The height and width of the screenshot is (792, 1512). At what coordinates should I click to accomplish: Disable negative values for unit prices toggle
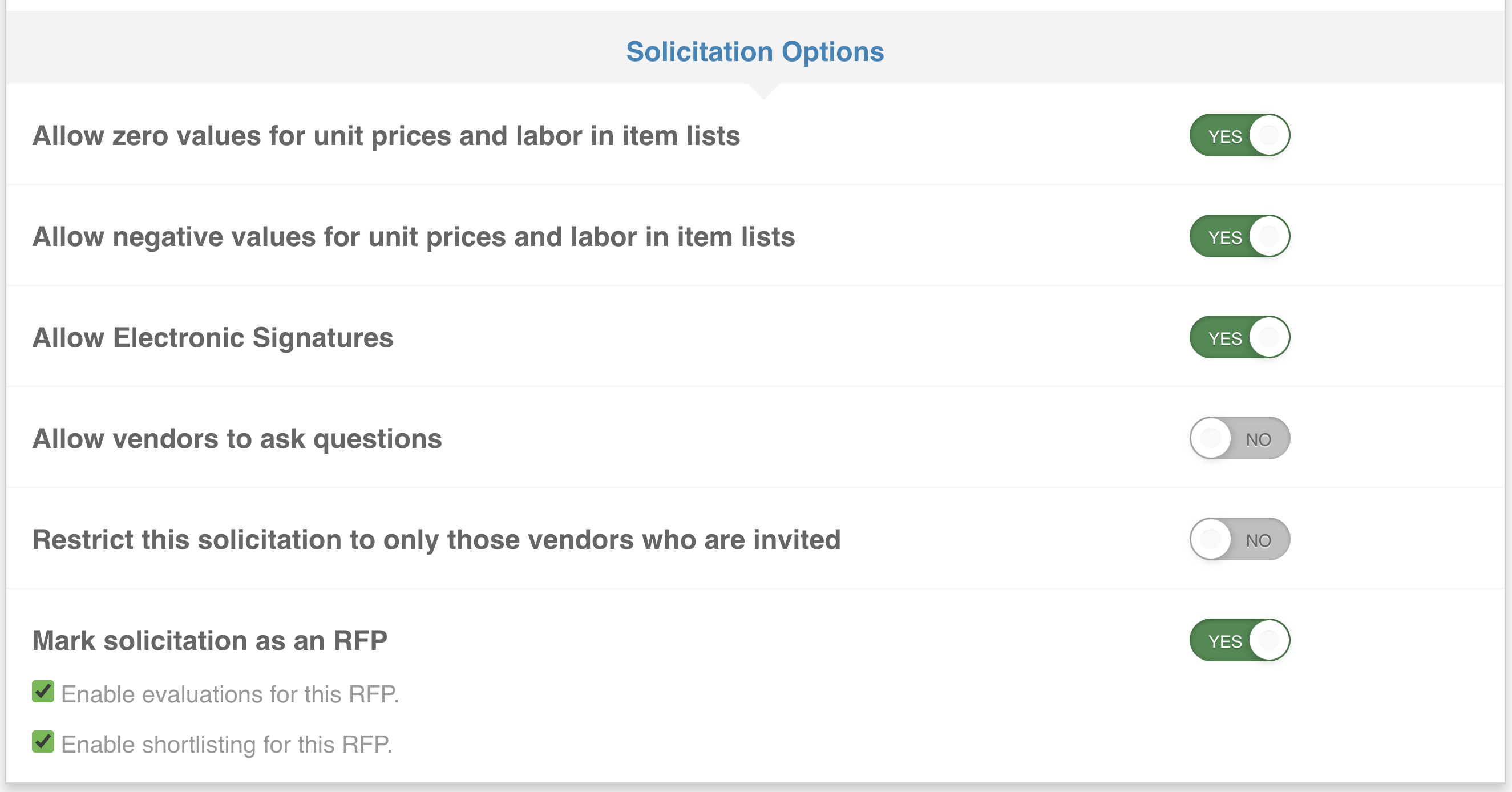(1239, 236)
